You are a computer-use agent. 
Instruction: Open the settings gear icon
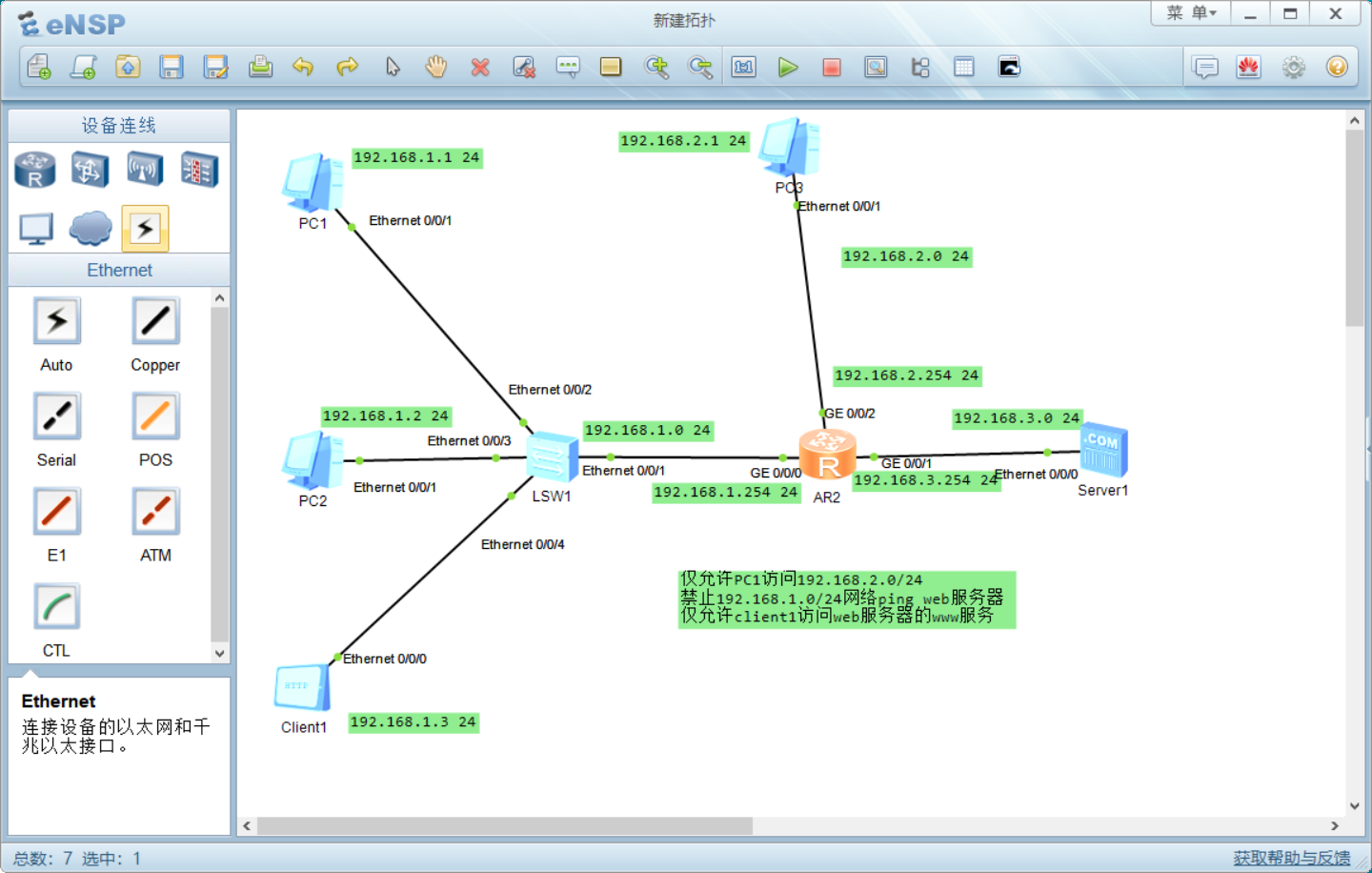click(x=1293, y=67)
